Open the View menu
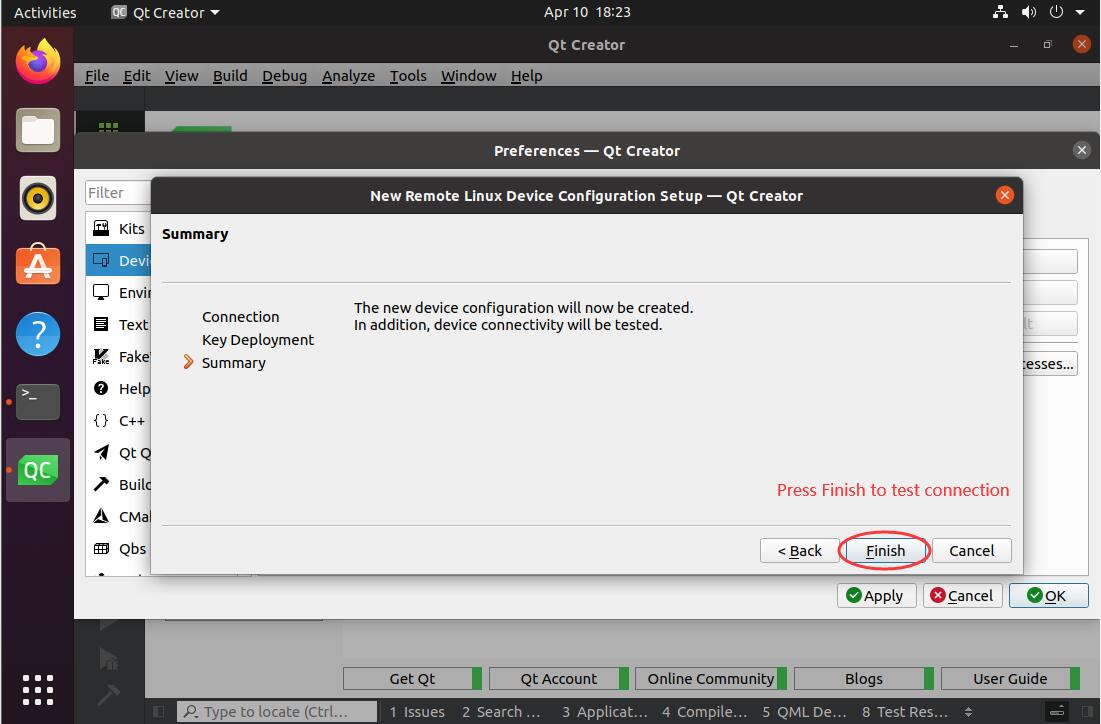 point(181,75)
